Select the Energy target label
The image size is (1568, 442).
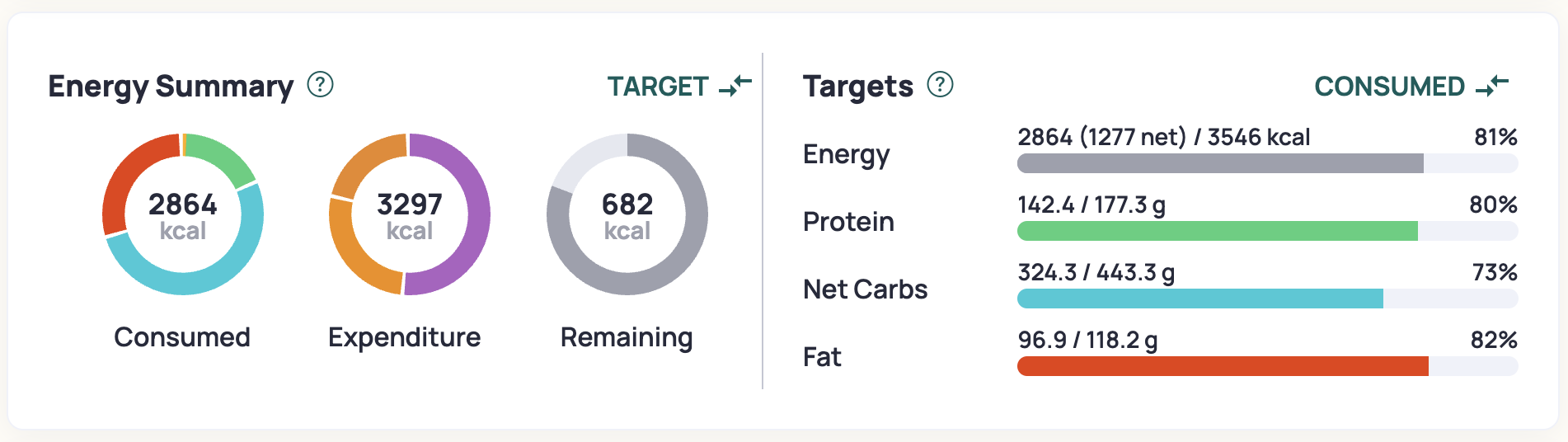[846, 154]
